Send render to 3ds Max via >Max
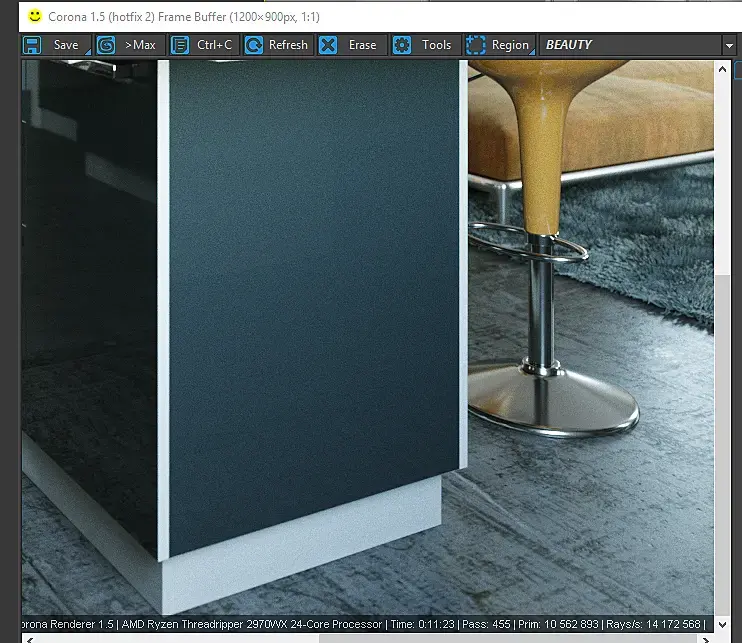The width and height of the screenshot is (742, 643). tap(140, 45)
